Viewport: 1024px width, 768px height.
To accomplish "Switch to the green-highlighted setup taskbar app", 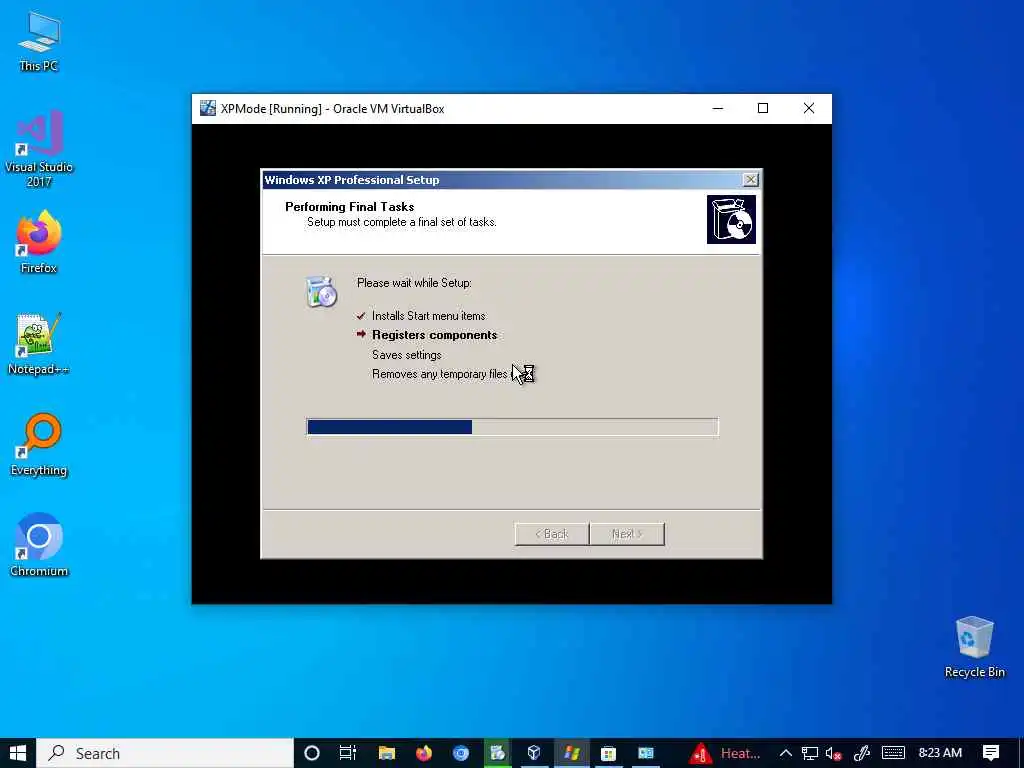I will coord(498,753).
